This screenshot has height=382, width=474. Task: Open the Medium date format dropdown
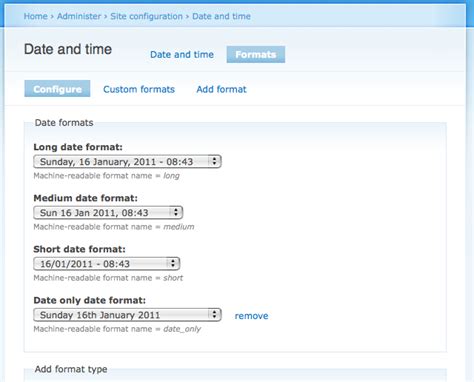[x=108, y=213]
